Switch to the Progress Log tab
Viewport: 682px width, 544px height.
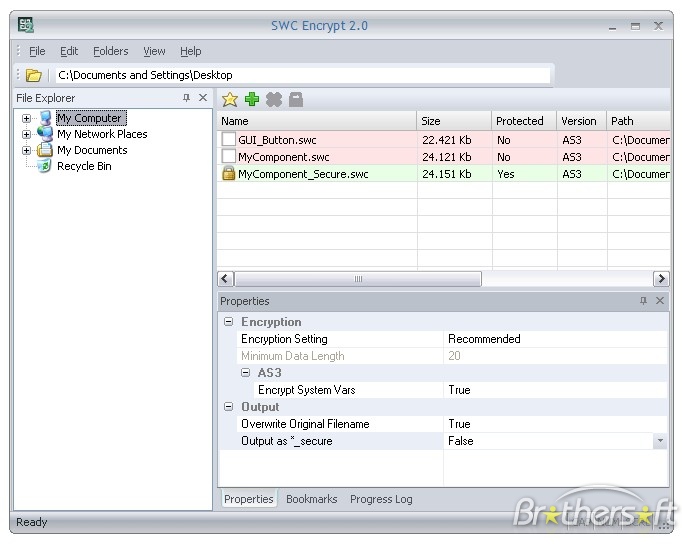[x=380, y=499]
